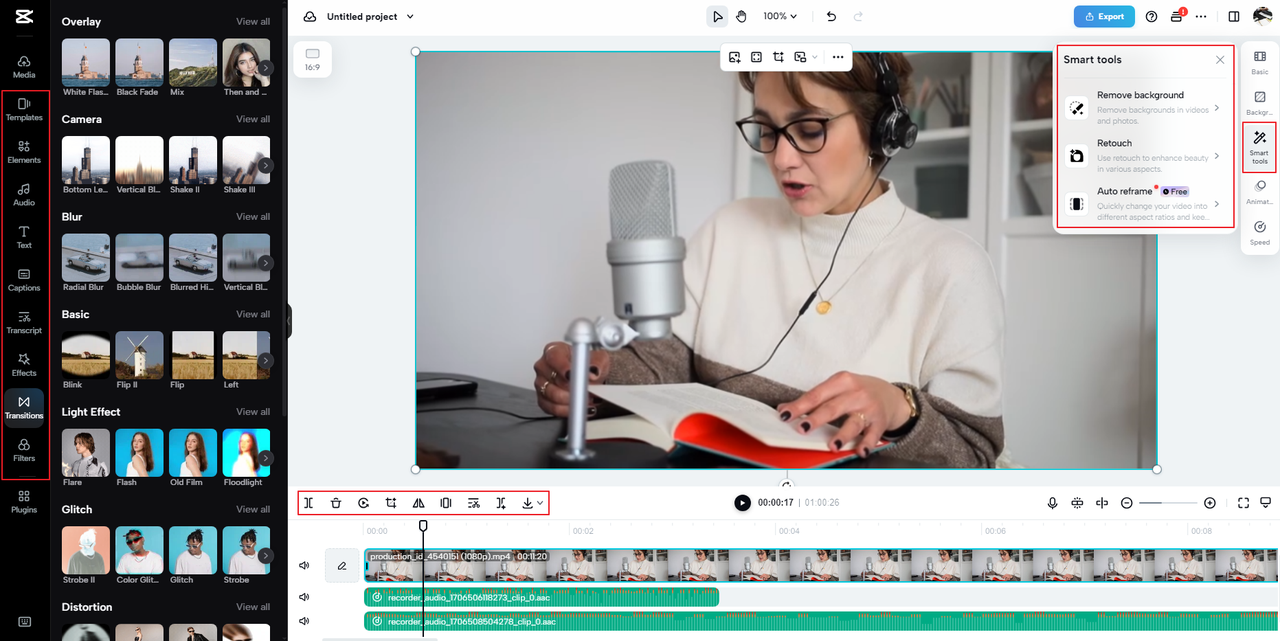Toggle timeline auto snapping magnet
The image size is (1280, 641).
(x=1077, y=503)
